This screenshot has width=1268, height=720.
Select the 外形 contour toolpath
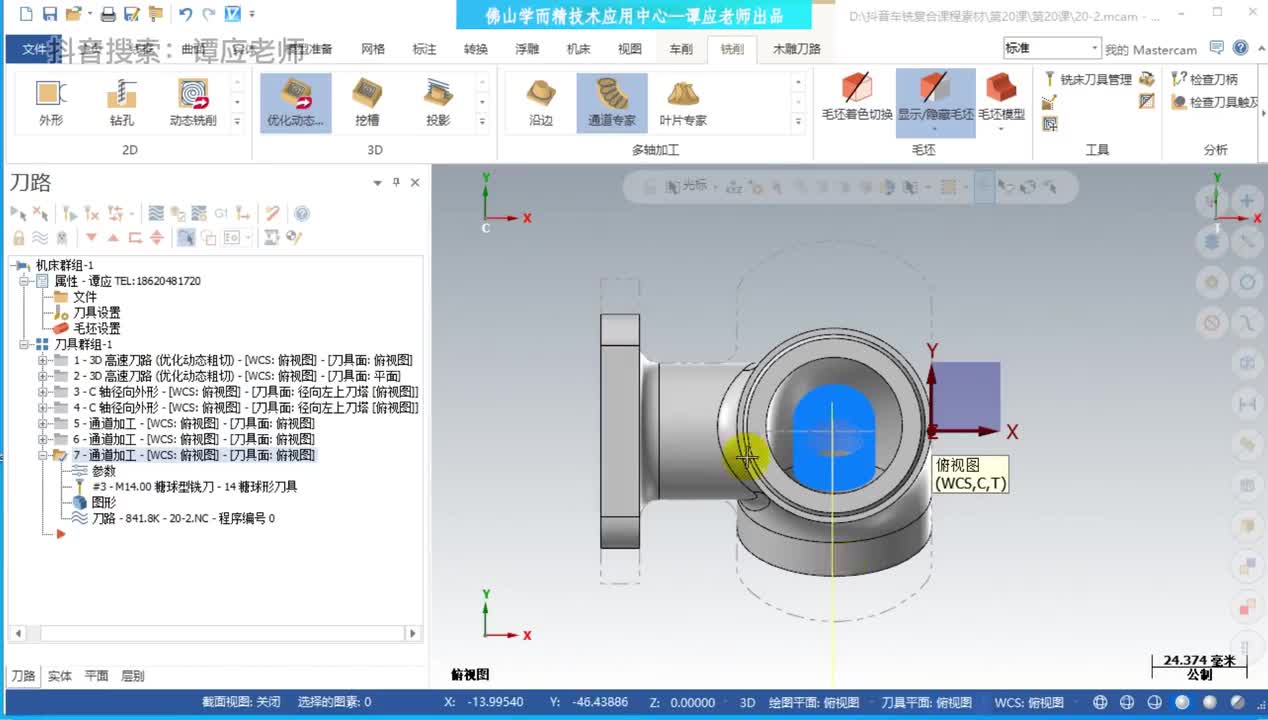point(50,103)
